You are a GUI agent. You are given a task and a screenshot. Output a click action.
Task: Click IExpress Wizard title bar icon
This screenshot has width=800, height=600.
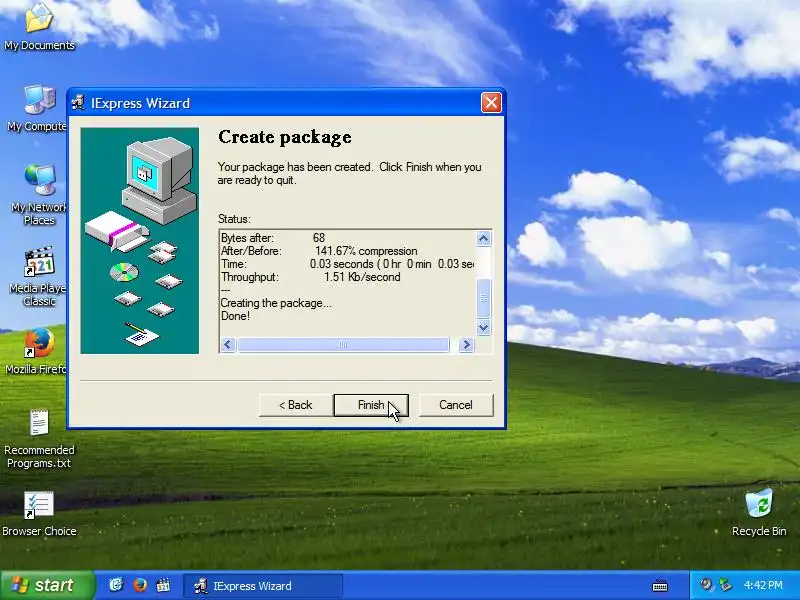(x=78, y=103)
